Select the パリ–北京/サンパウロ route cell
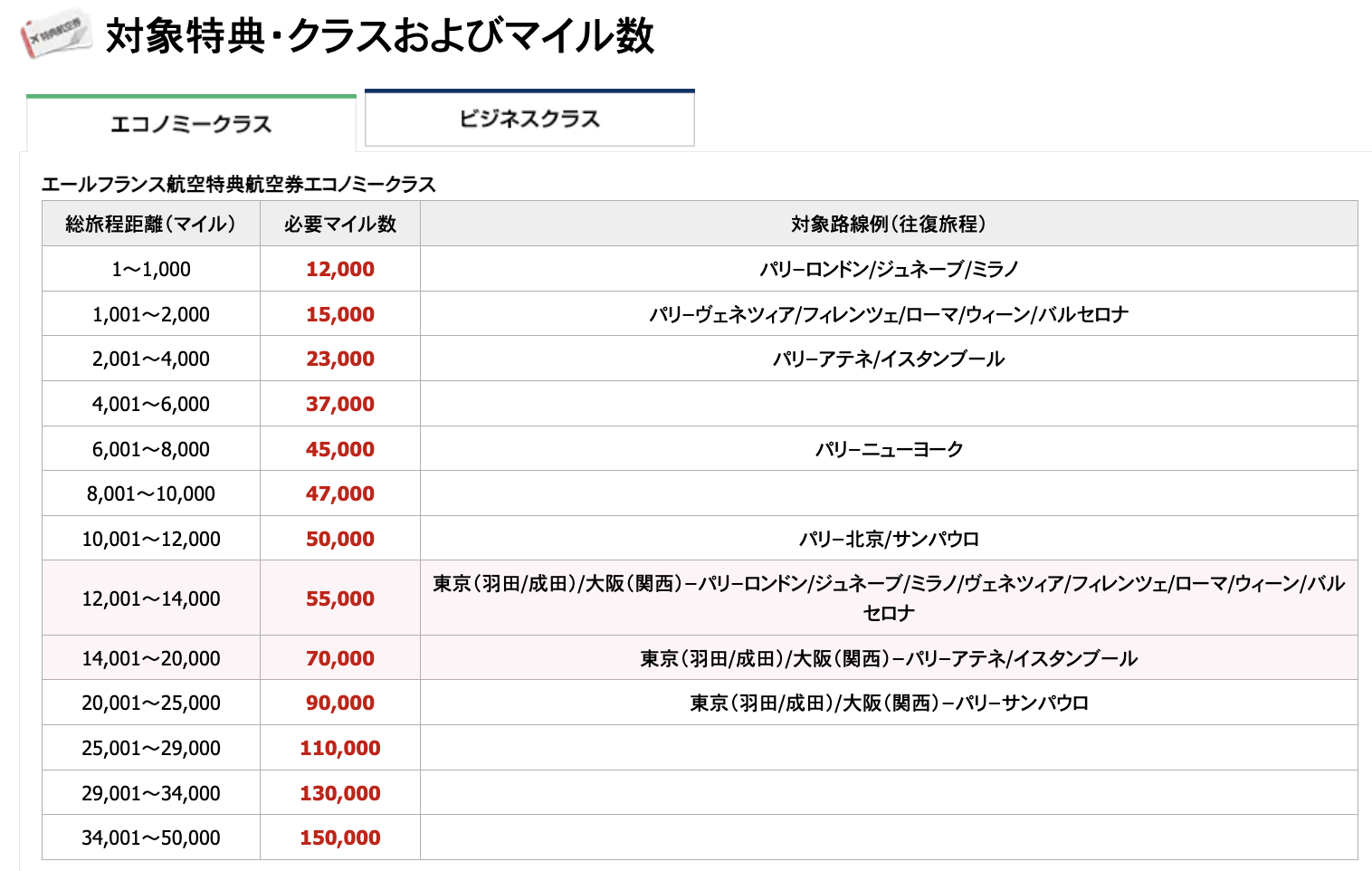Screen dimensions: 1372x871 pos(889,539)
